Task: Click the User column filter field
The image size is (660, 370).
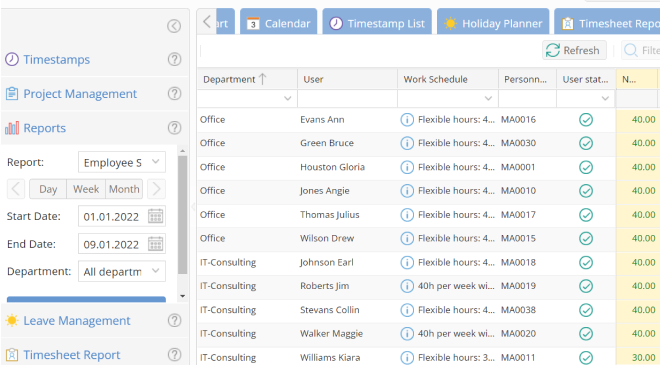Action: 347,98
